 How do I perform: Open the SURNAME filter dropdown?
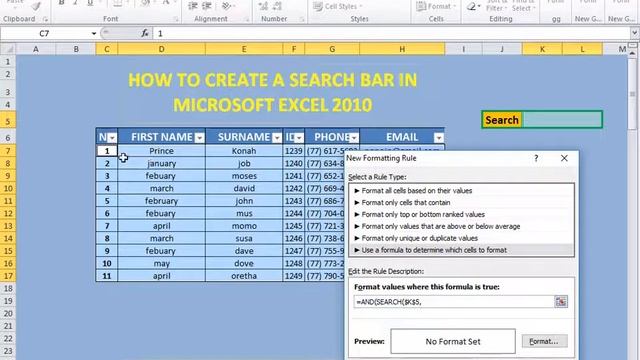(x=277, y=138)
